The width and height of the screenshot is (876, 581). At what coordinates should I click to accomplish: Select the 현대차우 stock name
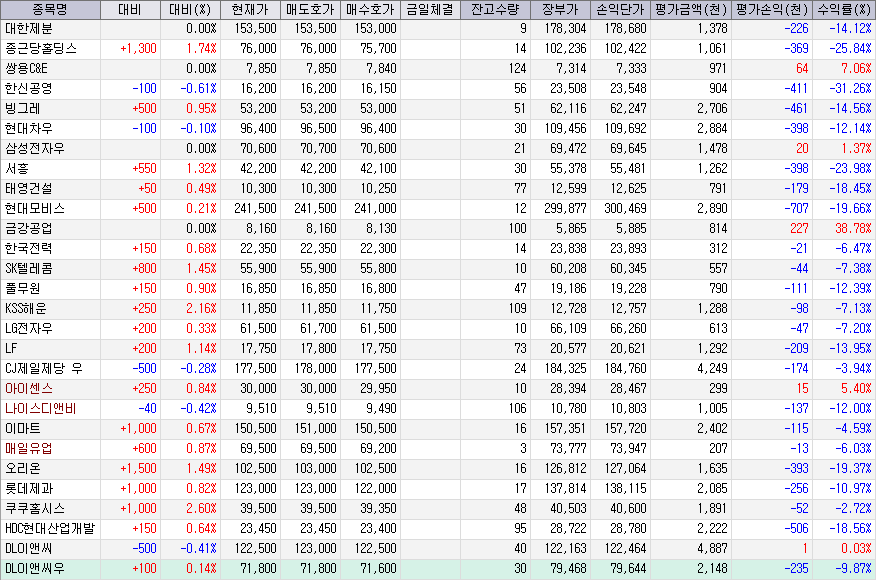pos(28,128)
